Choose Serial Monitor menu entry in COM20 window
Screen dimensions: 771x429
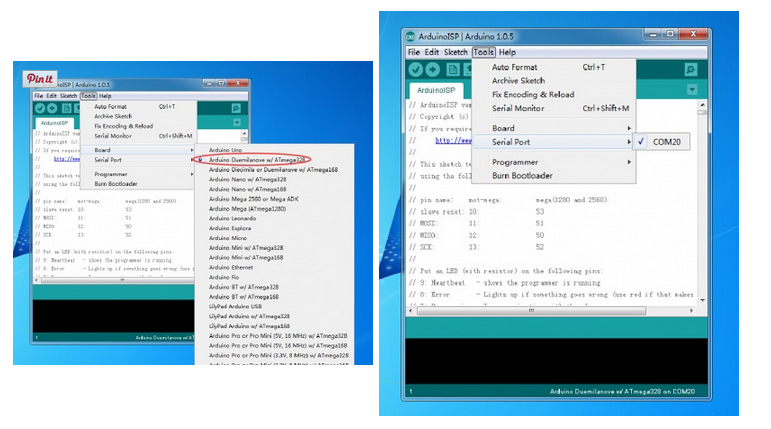553,108
